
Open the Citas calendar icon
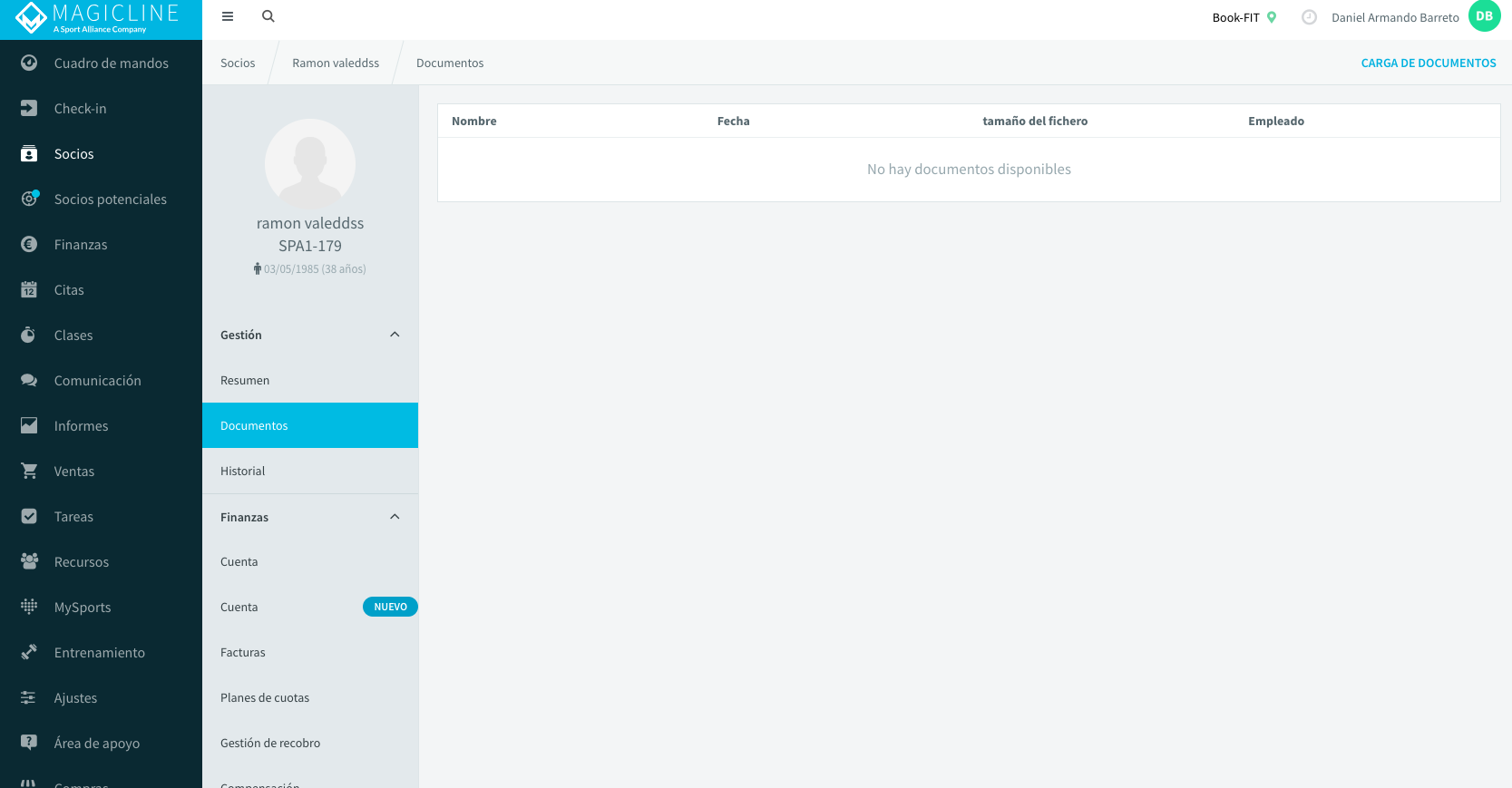coord(29,289)
